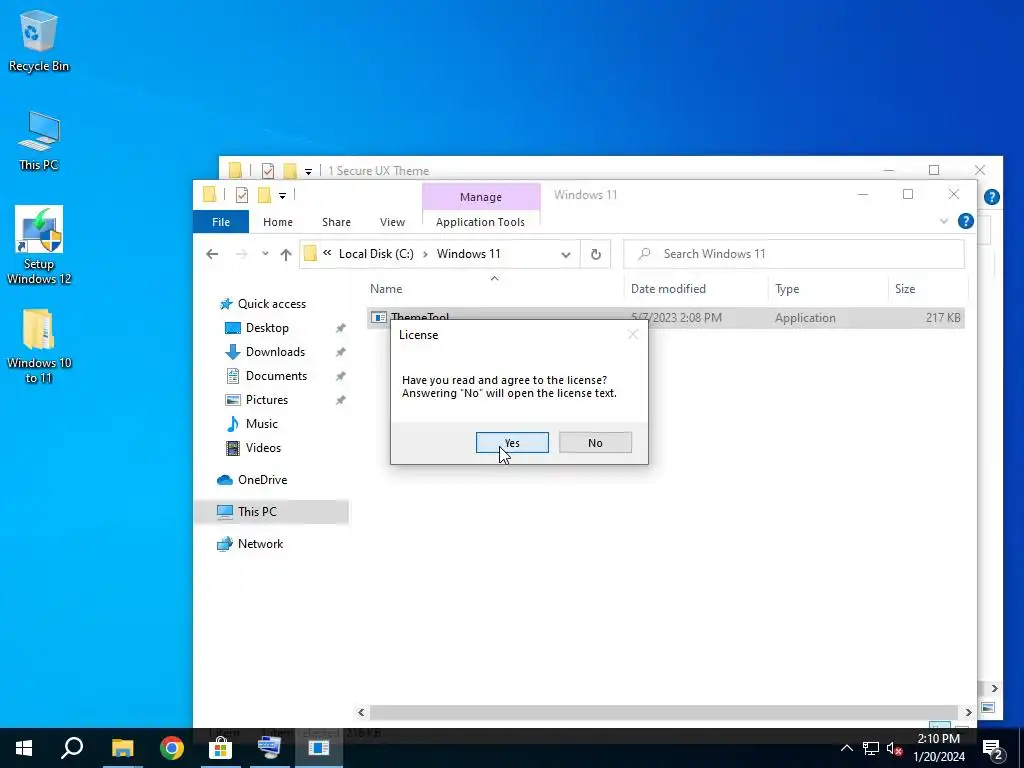Open the Windows Start menu
The height and width of the screenshot is (768, 1024).
coord(24,748)
